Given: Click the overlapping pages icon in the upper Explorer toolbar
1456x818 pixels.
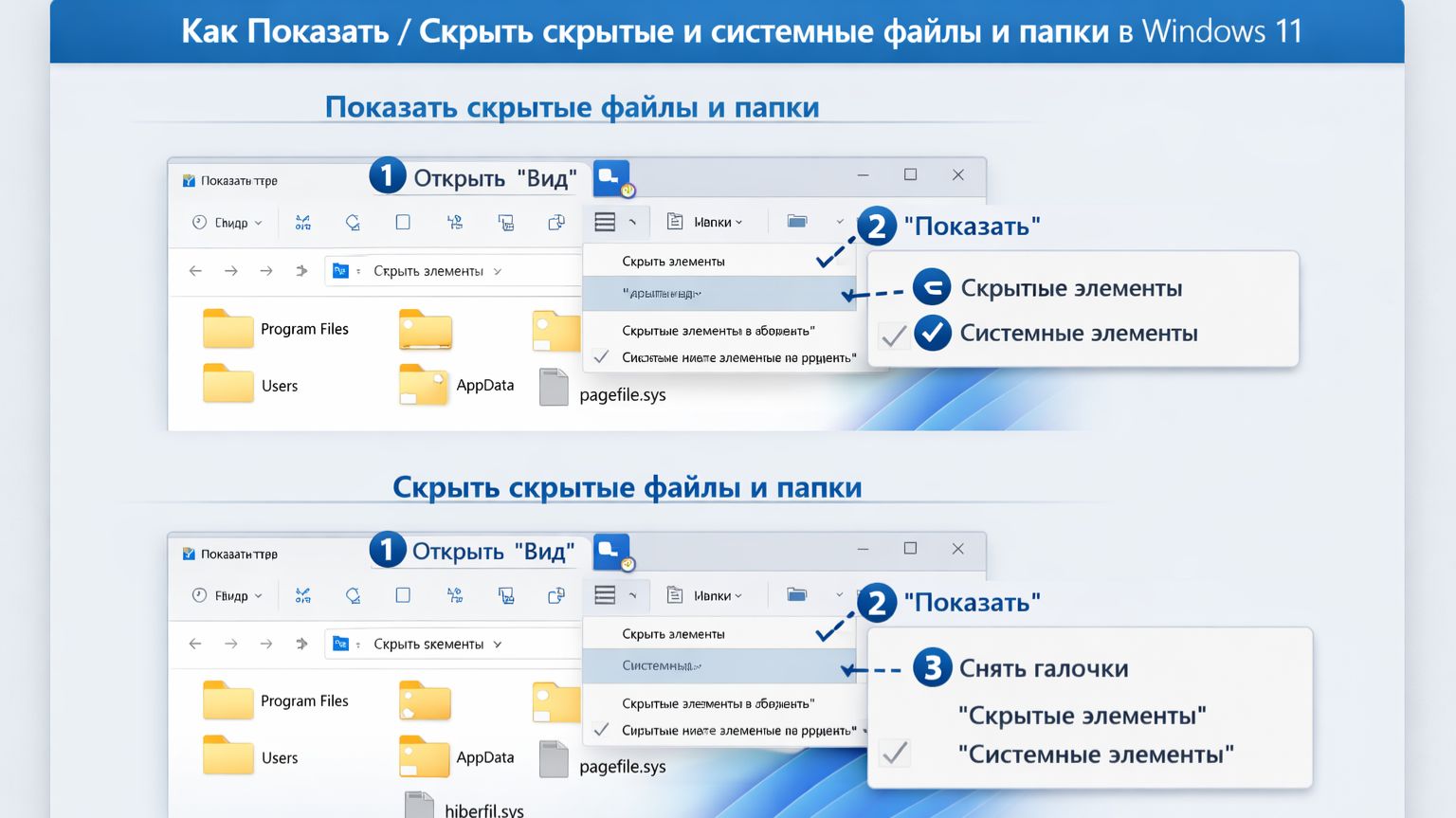Looking at the screenshot, I should [555, 223].
